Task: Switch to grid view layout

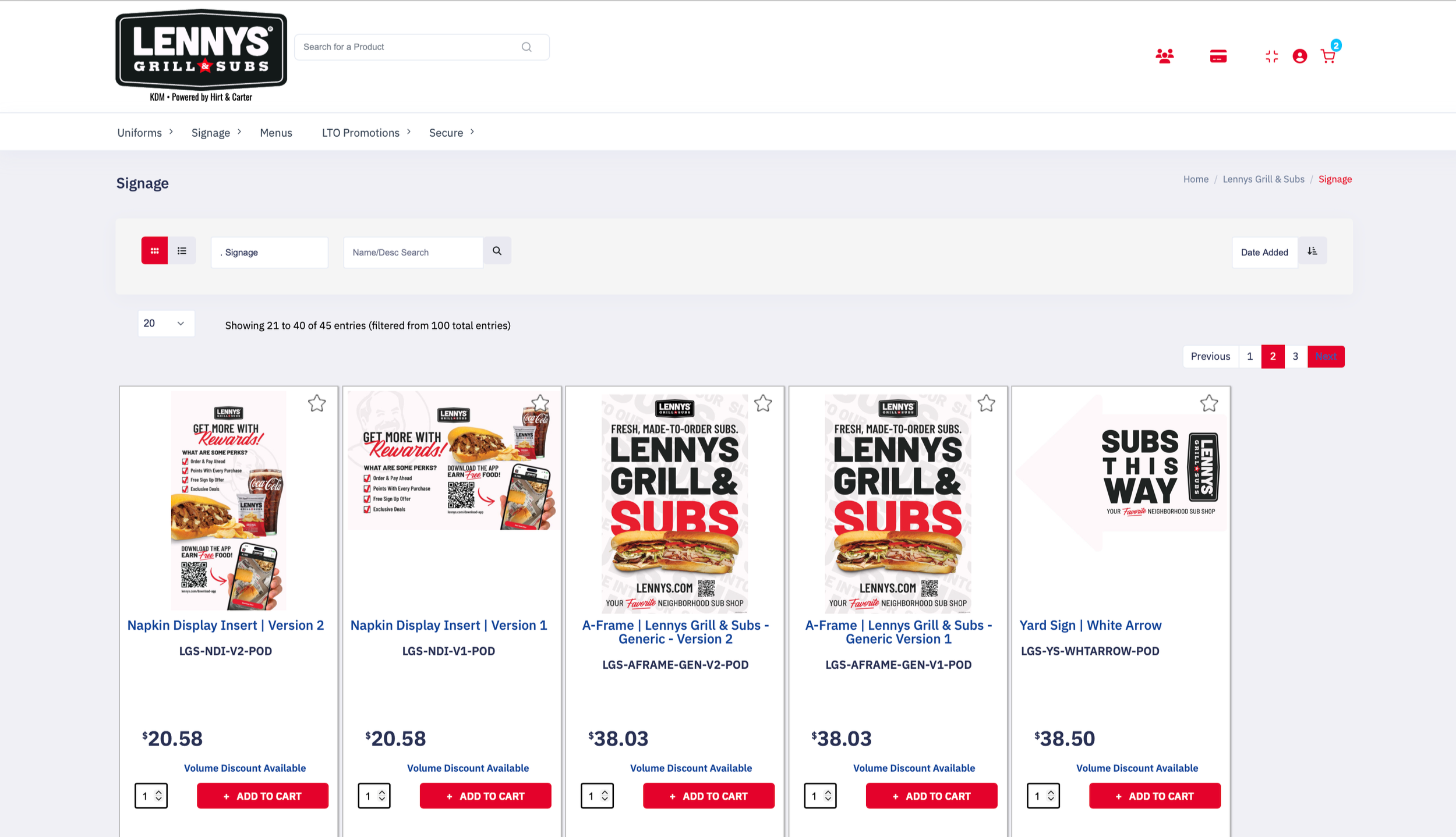Action: pos(154,251)
